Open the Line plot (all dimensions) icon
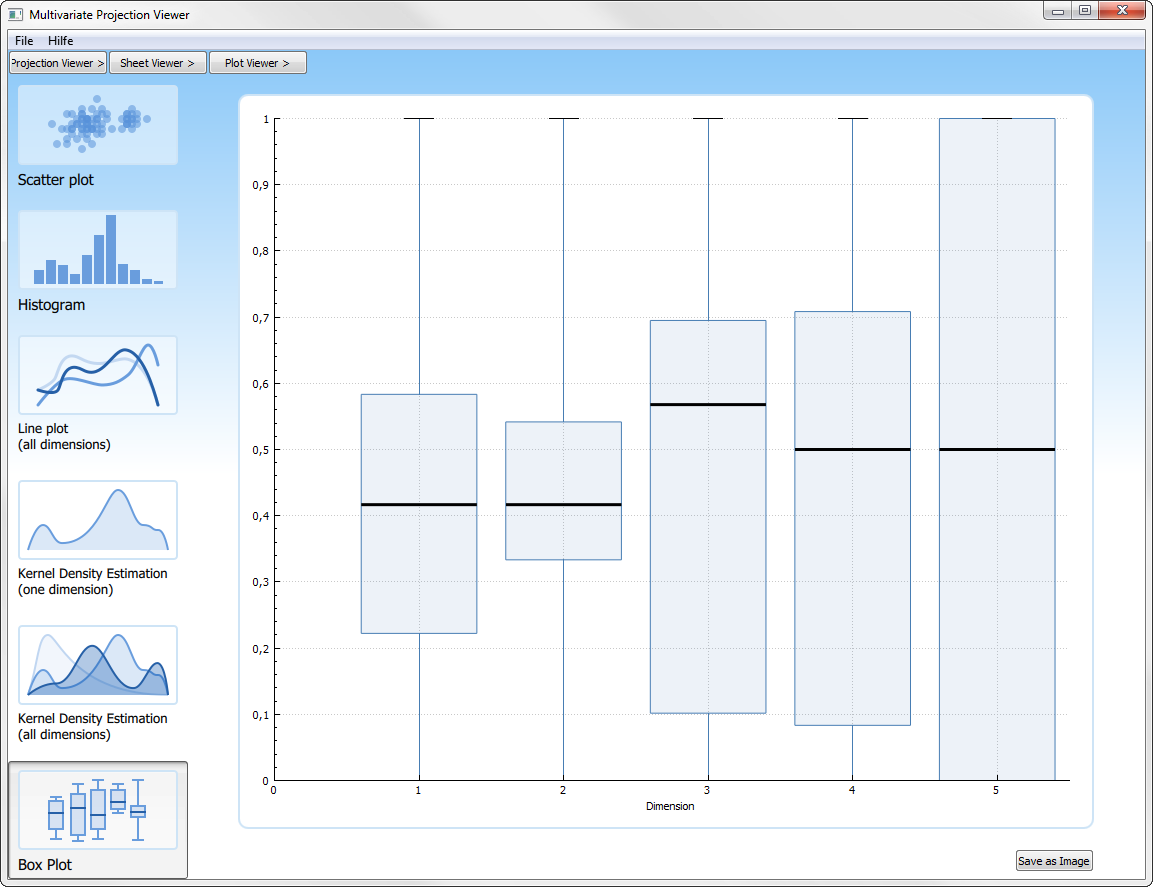 [98, 375]
